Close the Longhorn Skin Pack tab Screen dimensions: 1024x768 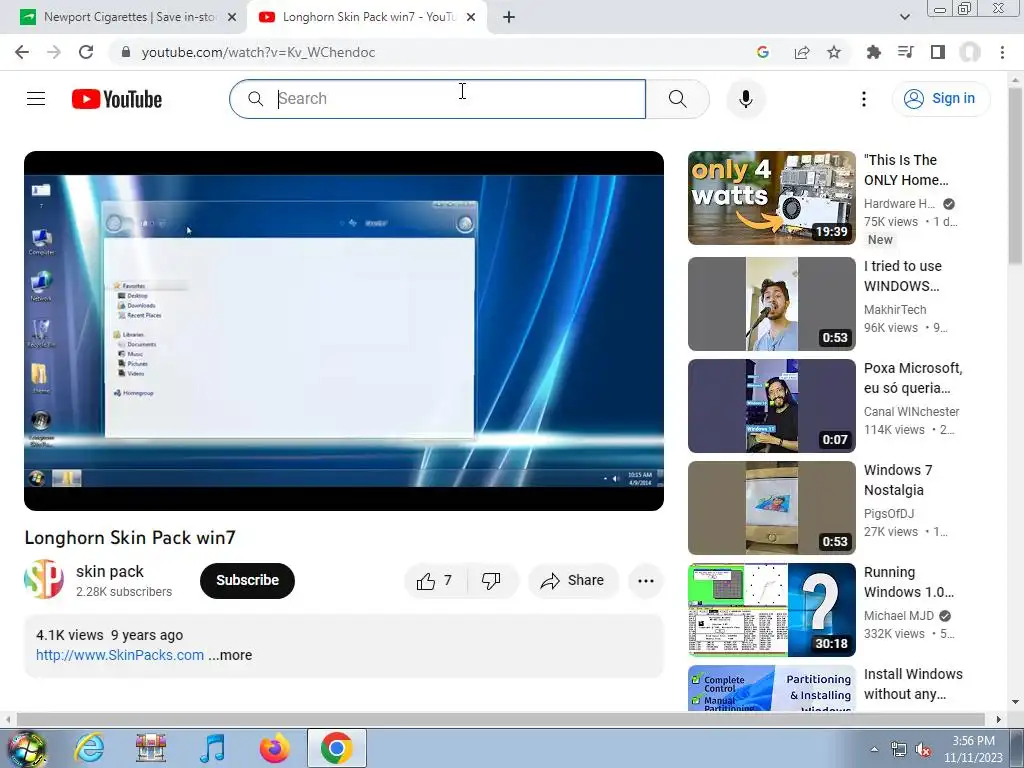(471, 17)
